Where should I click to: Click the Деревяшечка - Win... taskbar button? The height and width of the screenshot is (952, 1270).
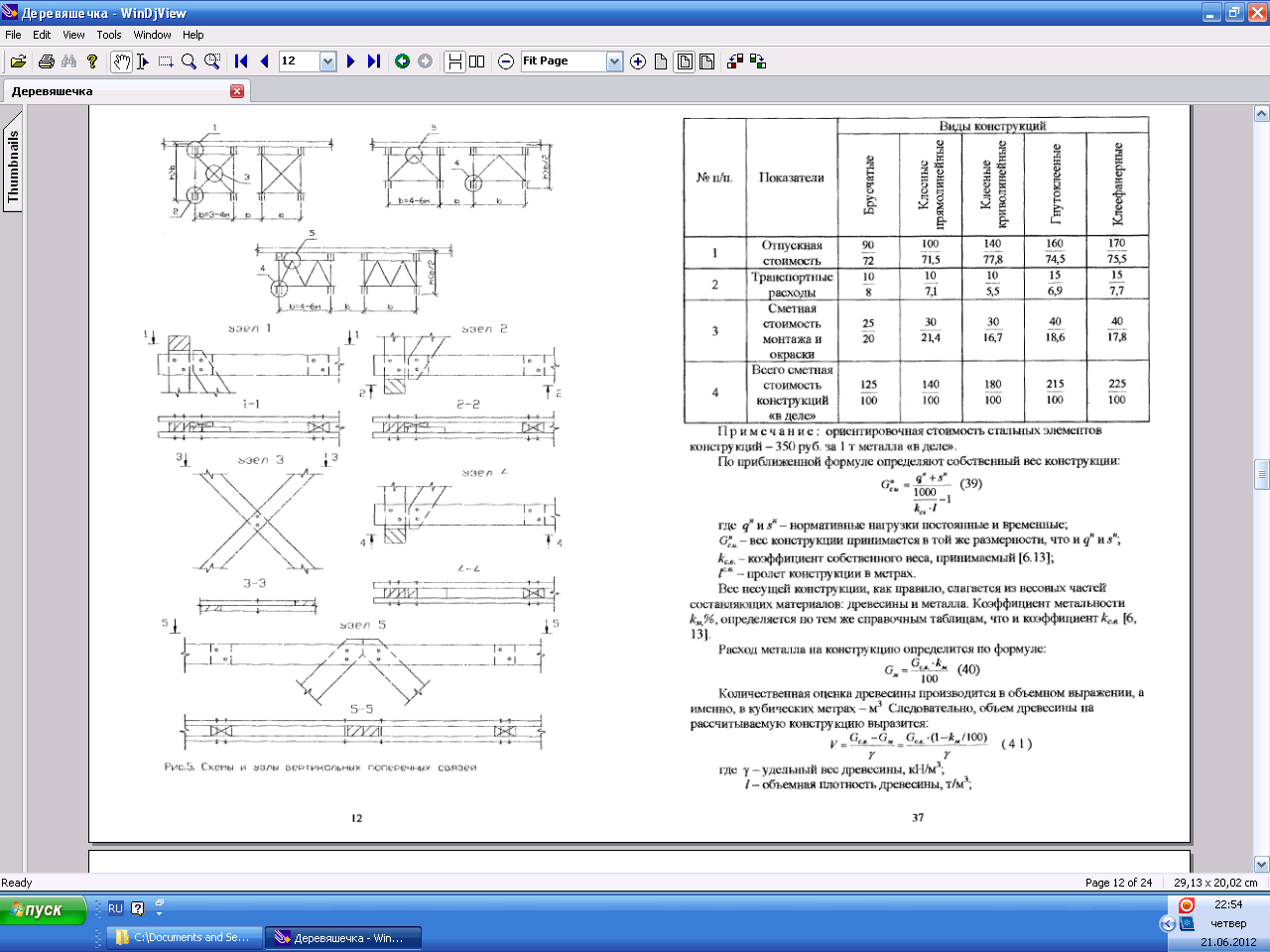(343, 937)
